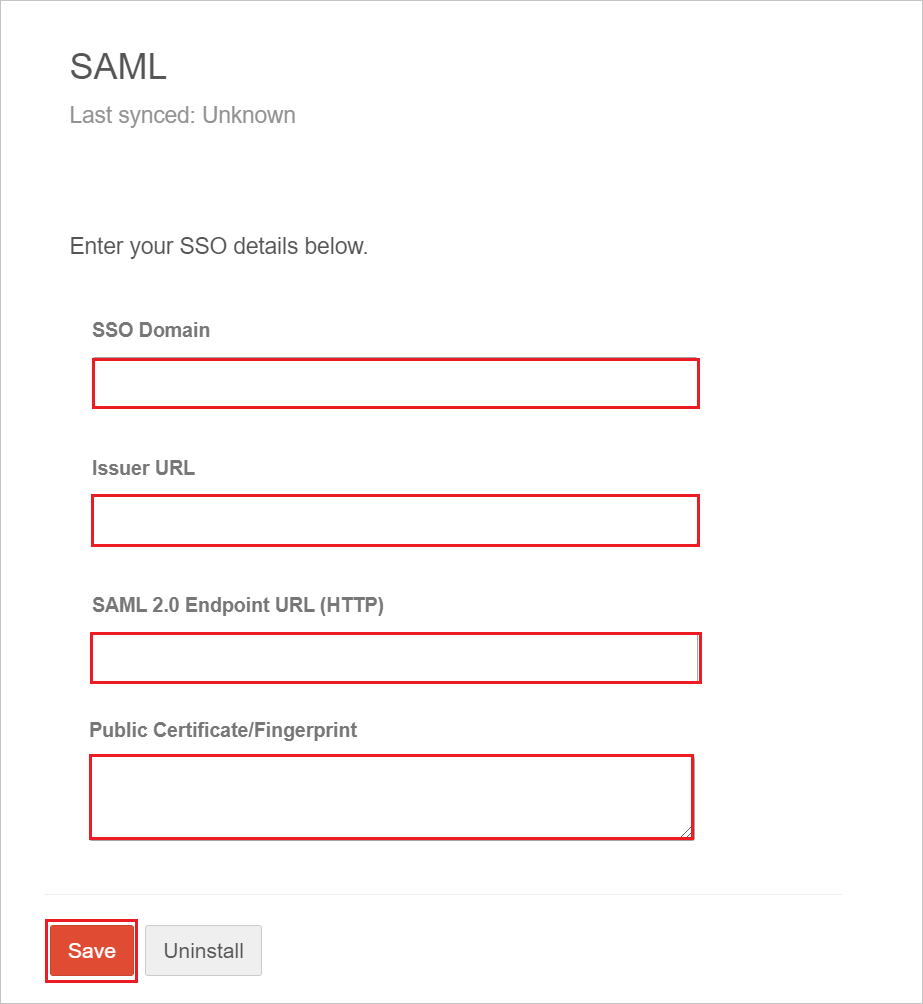
Task: Click the SSO Domain label
Action: (x=151, y=330)
